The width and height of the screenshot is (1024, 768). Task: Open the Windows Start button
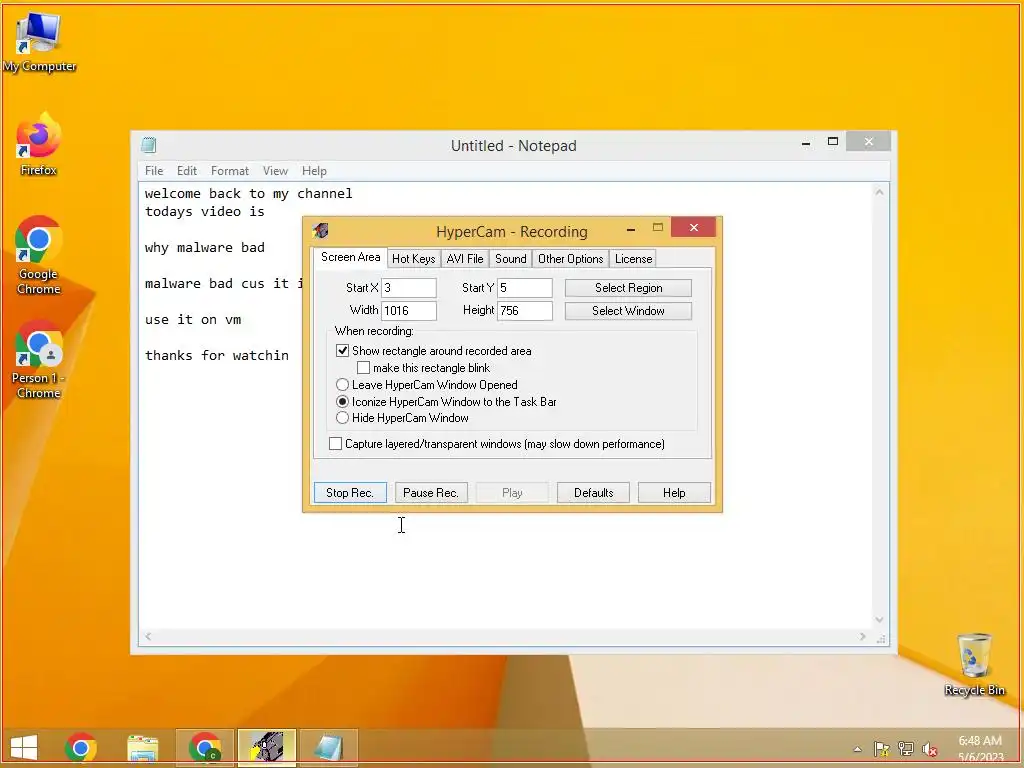click(24, 747)
